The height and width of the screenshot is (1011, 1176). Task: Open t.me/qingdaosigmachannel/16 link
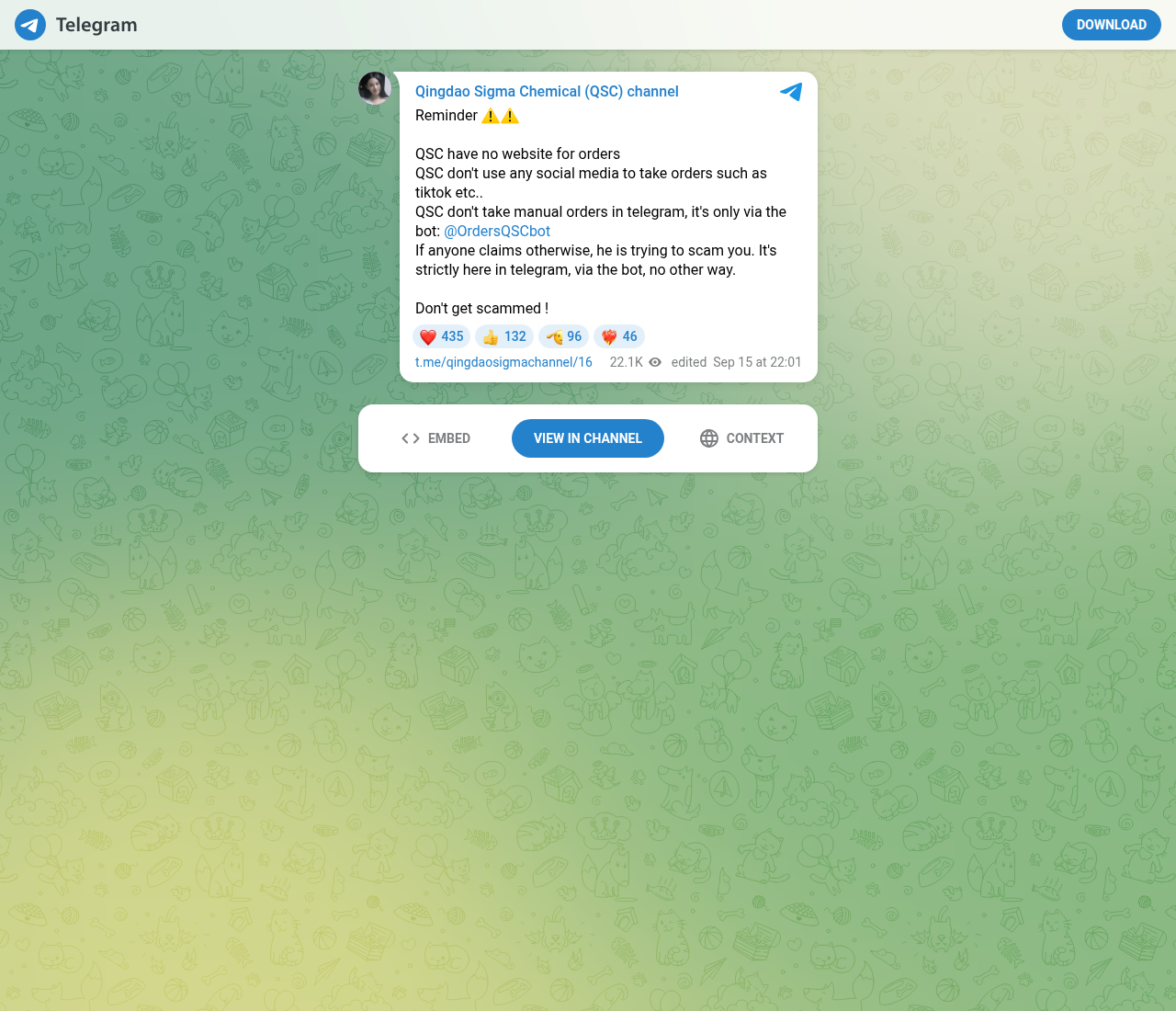point(503,362)
